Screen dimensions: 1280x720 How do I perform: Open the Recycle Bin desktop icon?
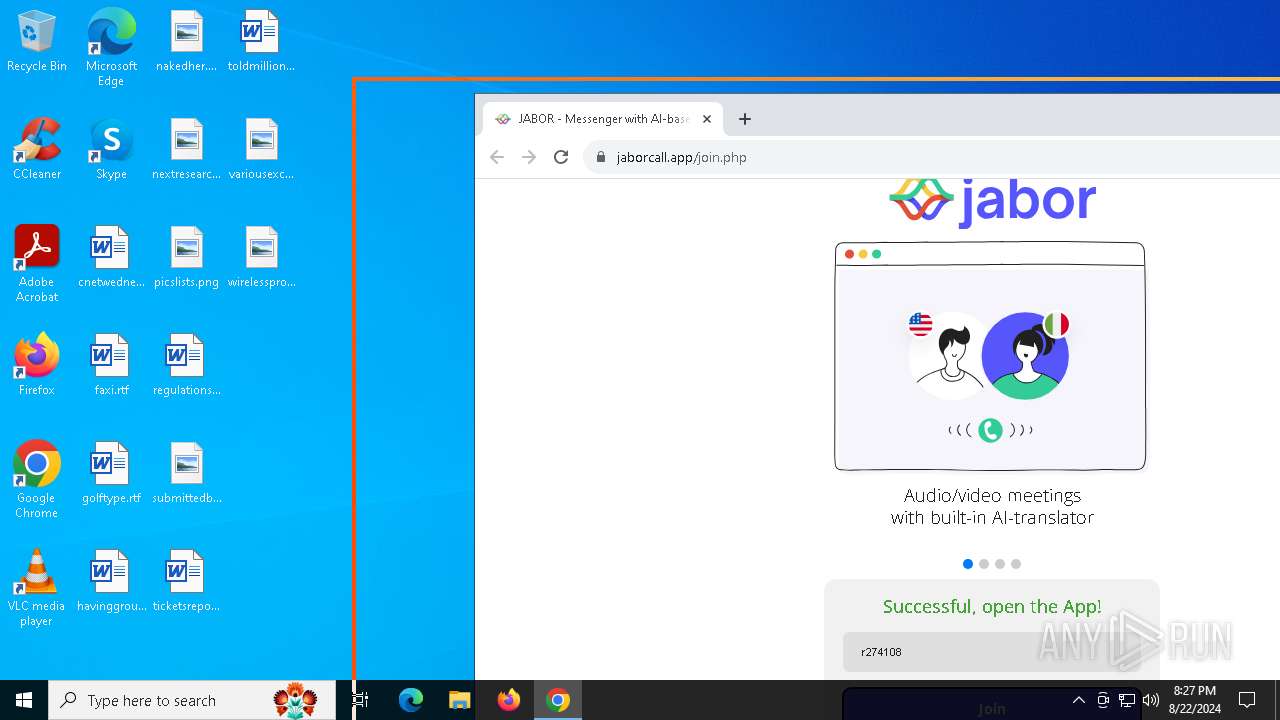pyautogui.click(x=37, y=42)
